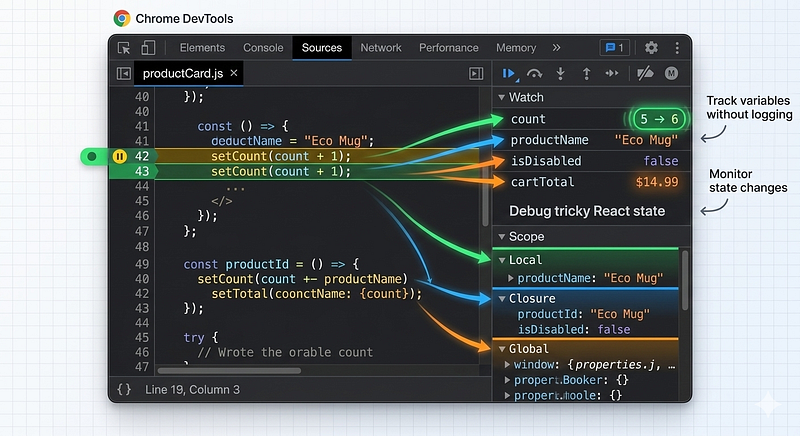Open the Memory tab
The image size is (800, 436).
pyautogui.click(x=516, y=48)
